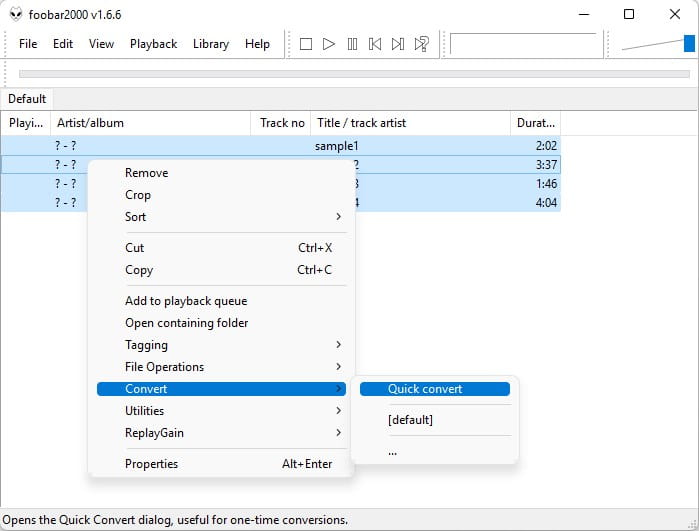Expand the Sort submenu
699x531 pixels.
tap(221, 217)
